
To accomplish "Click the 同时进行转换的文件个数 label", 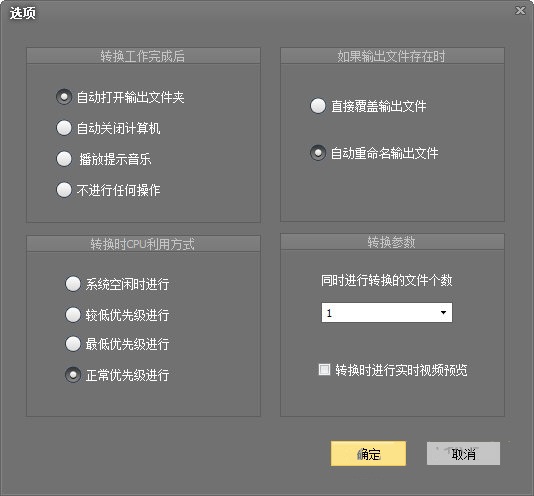I will click(387, 280).
